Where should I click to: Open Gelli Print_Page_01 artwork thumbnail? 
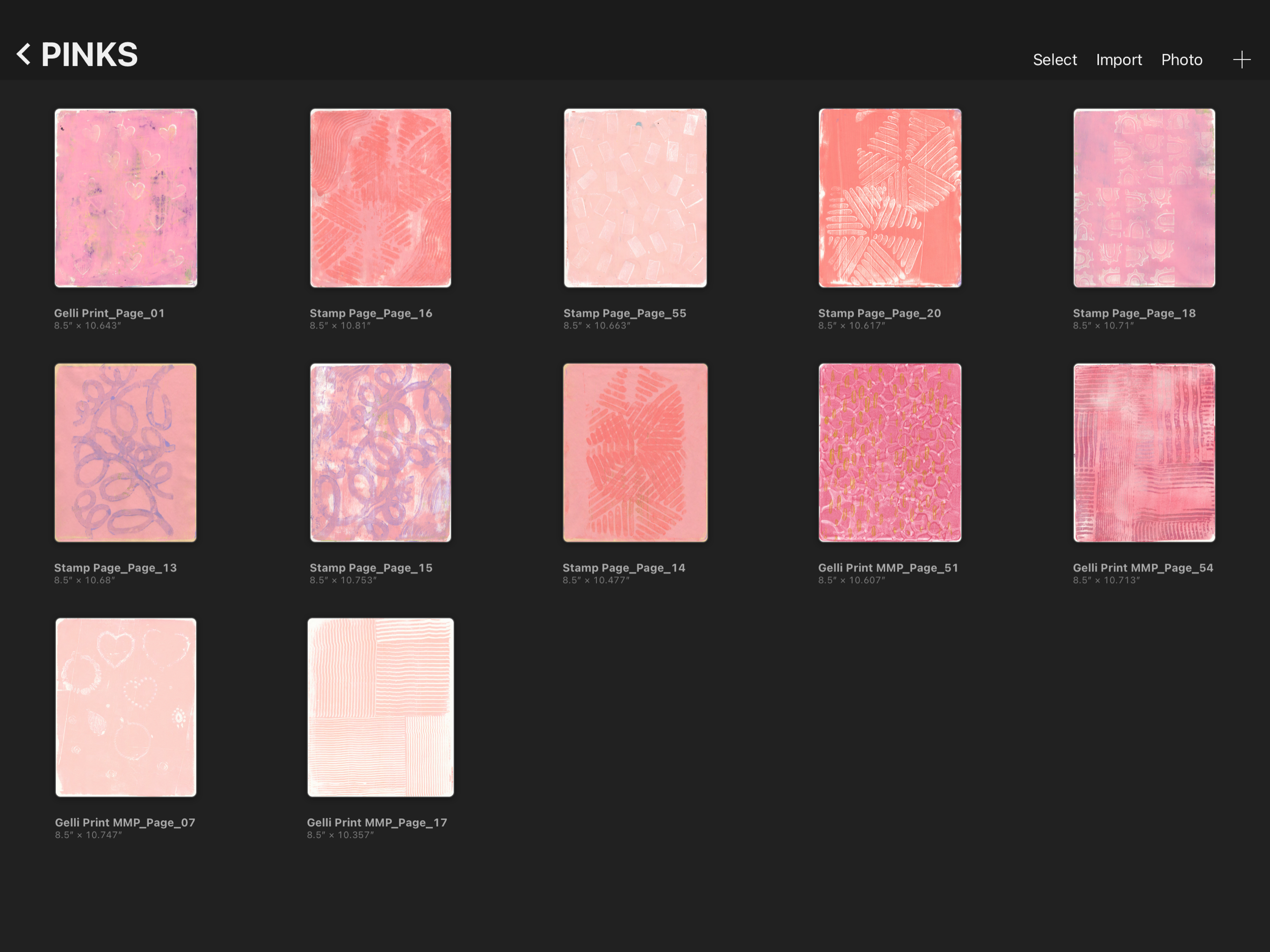[126, 198]
